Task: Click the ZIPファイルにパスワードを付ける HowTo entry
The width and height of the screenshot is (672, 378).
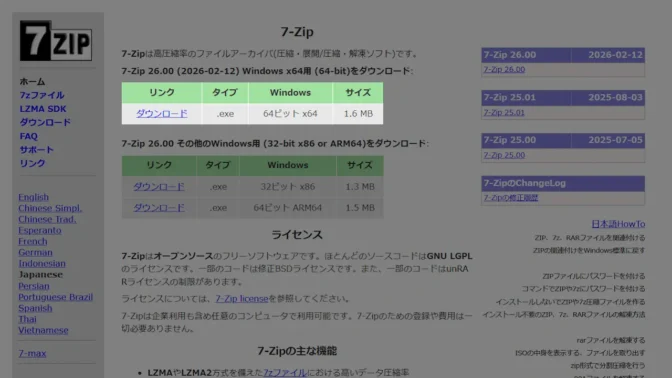Action: point(594,276)
